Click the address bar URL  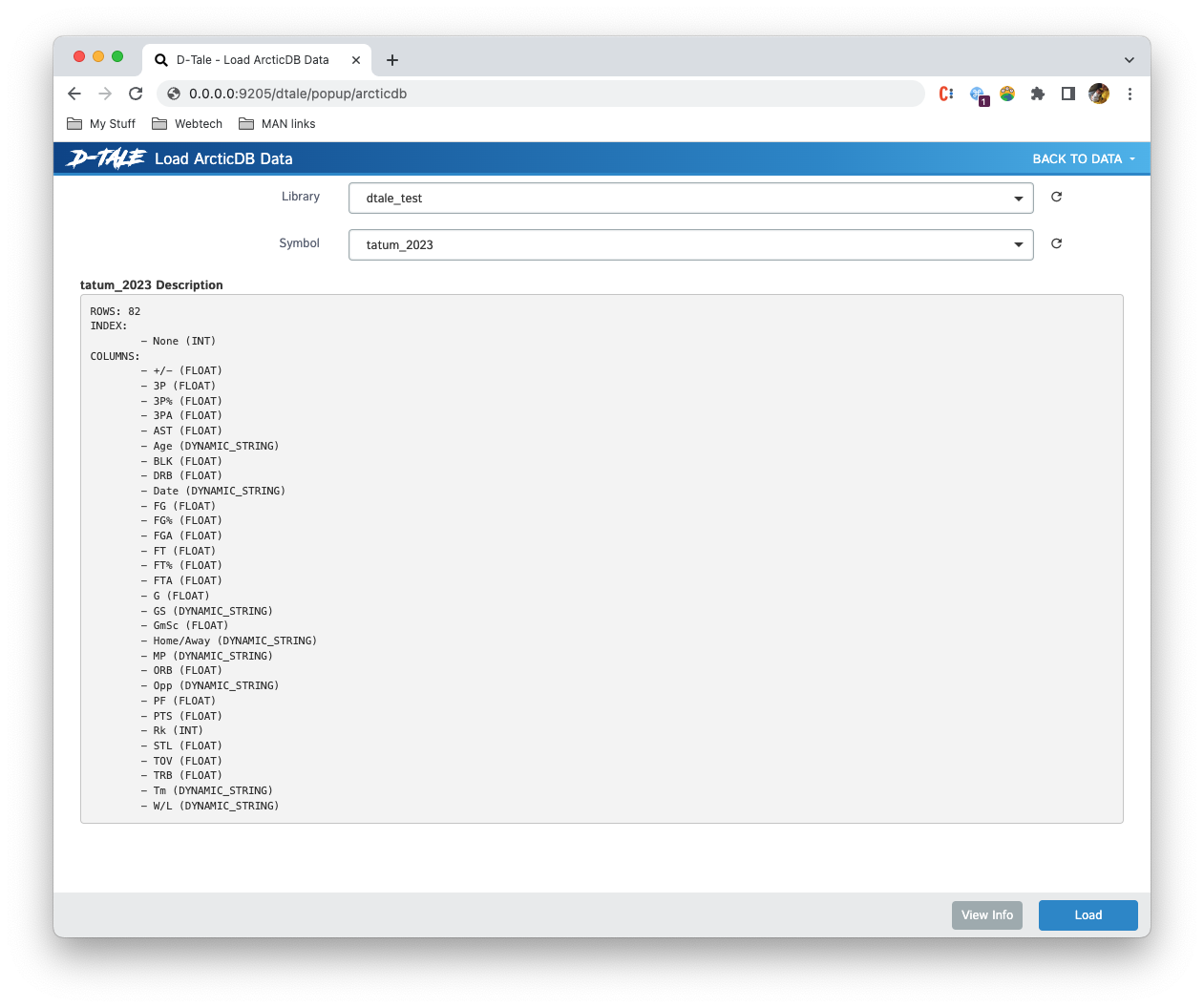click(x=298, y=94)
